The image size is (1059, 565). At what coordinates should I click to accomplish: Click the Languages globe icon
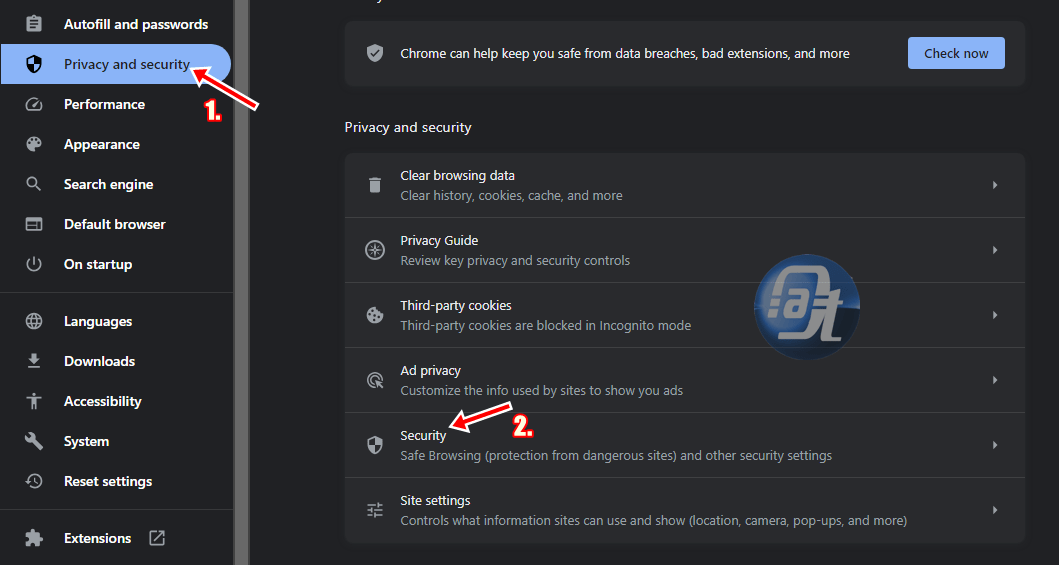point(33,321)
